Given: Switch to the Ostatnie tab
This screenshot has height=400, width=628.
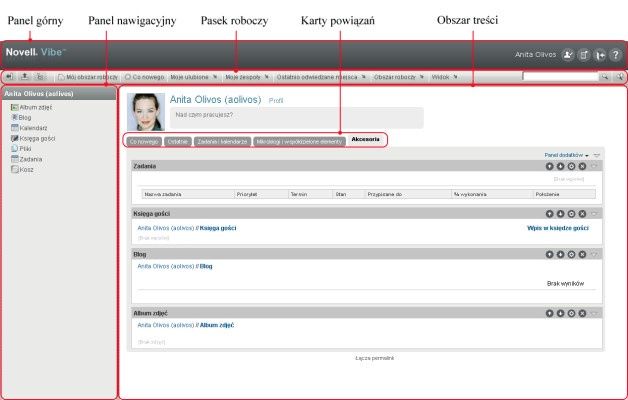Looking at the screenshot, I should click(177, 142).
